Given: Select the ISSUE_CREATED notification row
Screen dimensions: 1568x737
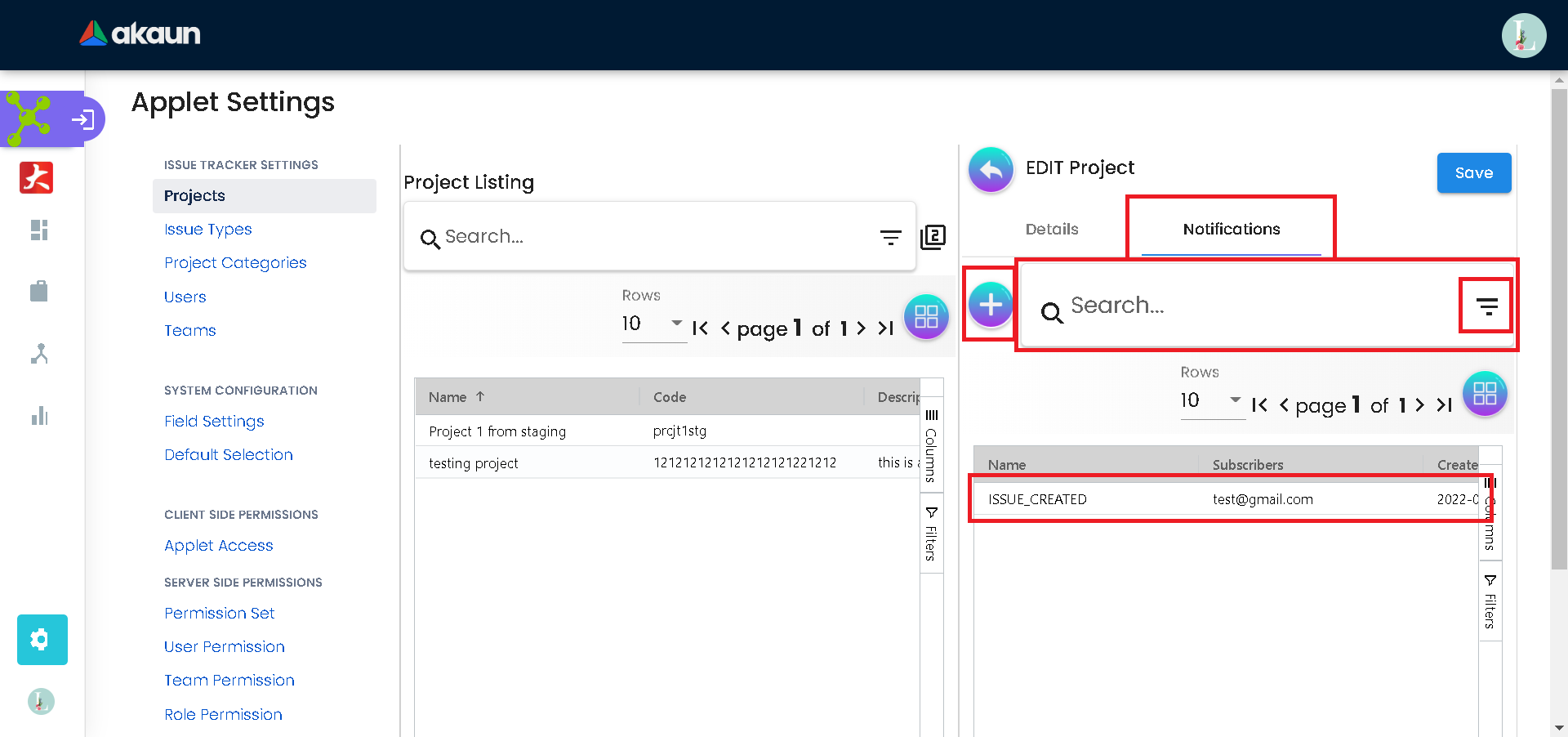Looking at the screenshot, I should (x=1226, y=499).
